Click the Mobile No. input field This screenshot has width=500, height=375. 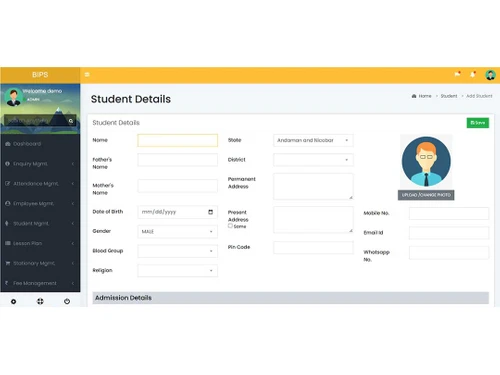pos(449,213)
